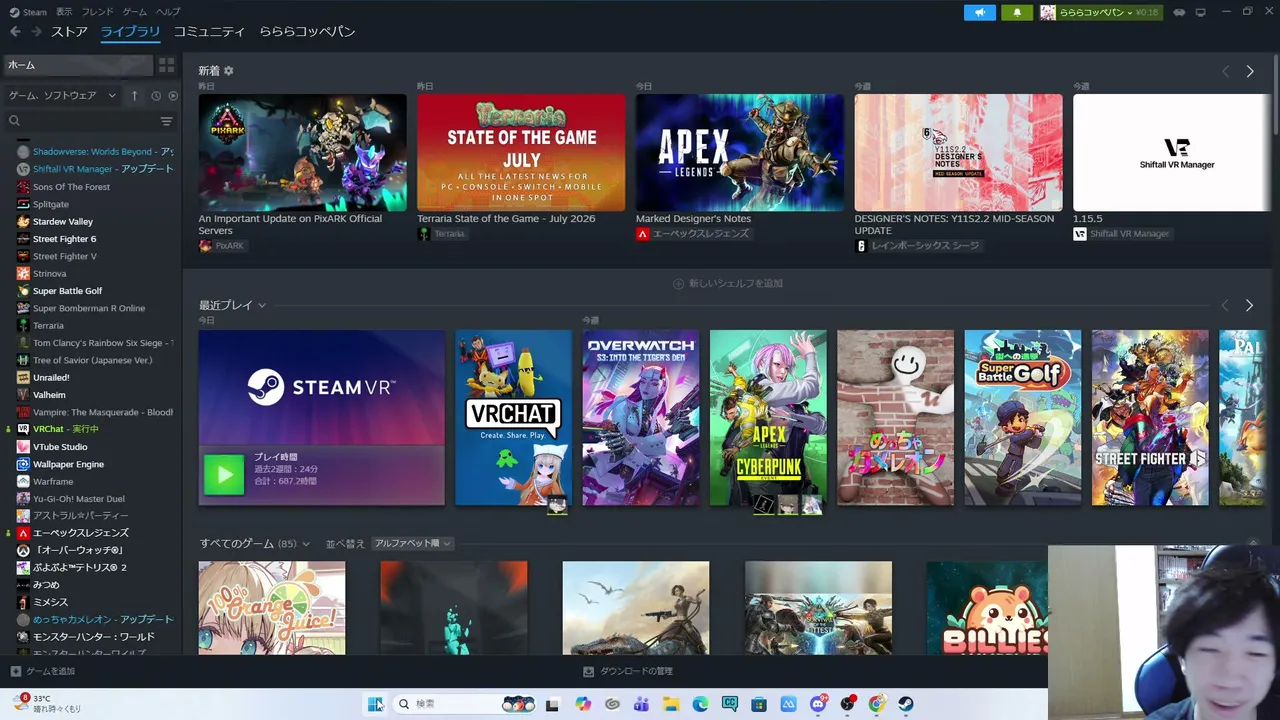Open Copilot from the taskbar

click(x=583, y=704)
